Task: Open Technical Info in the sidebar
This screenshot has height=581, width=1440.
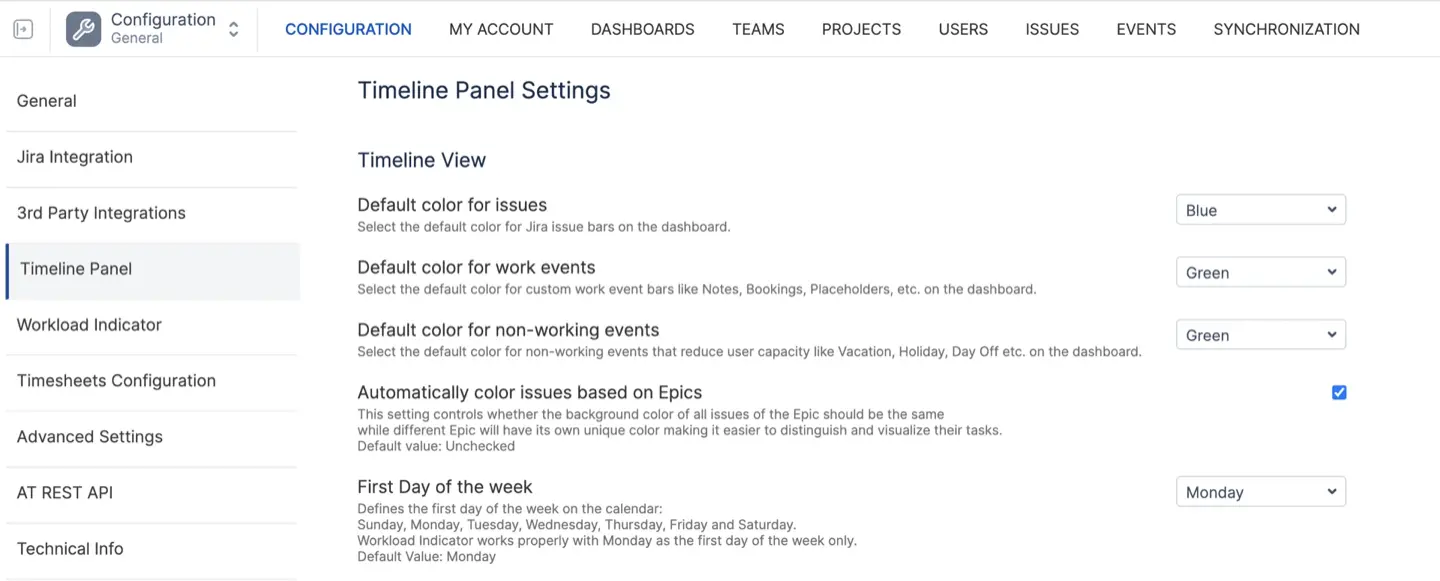Action: [x=69, y=548]
